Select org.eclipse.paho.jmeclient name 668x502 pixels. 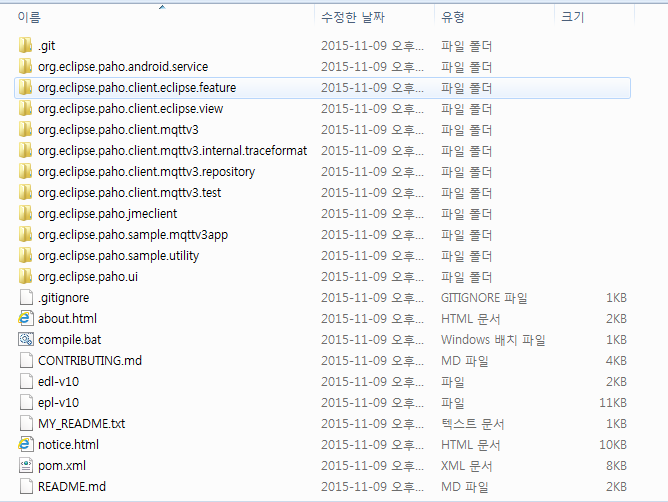(x=107, y=213)
